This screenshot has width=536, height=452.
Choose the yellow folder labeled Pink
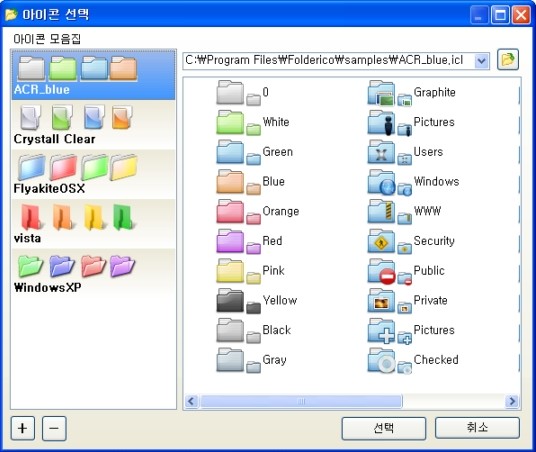coord(230,271)
